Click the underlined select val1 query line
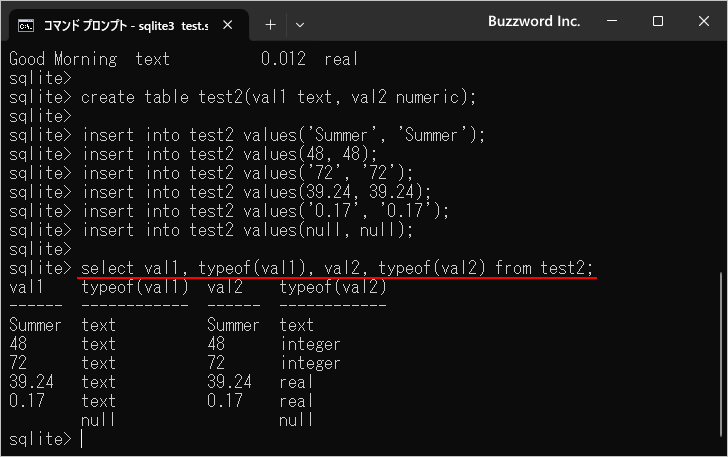The image size is (728, 457). coord(337,268)
